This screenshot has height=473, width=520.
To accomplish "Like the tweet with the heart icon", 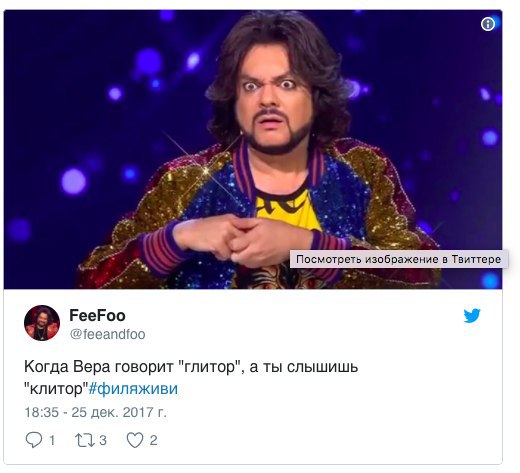I will (135, 440).
